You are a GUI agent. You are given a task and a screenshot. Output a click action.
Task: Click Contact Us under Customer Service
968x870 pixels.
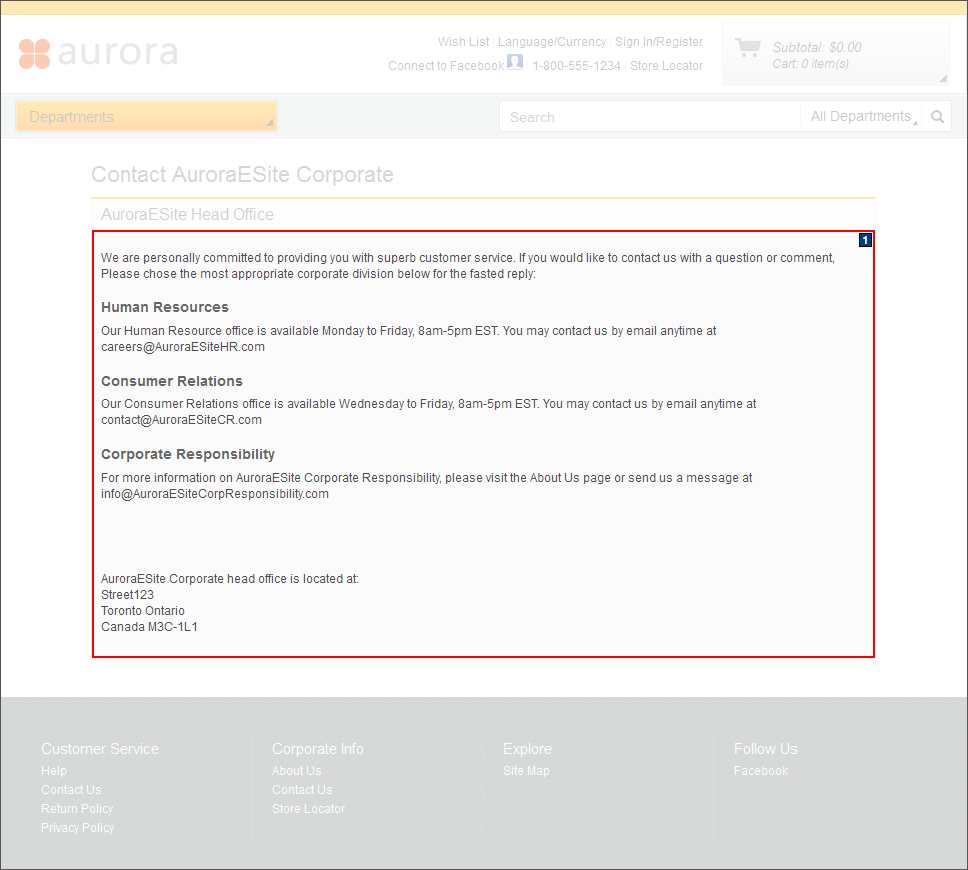point(71,789)
